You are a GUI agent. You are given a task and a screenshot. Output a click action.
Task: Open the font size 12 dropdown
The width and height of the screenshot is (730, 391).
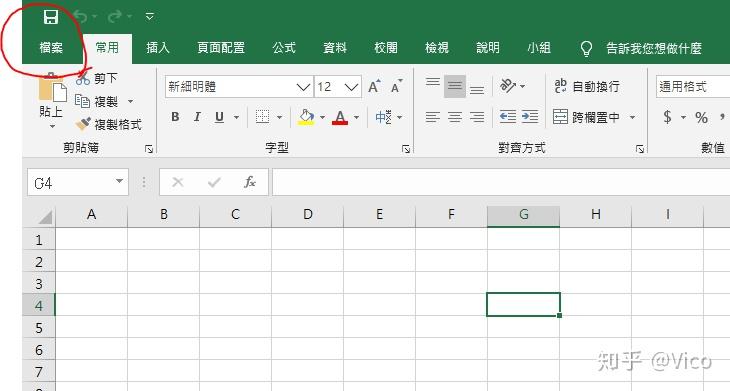(x=351, y=87)
